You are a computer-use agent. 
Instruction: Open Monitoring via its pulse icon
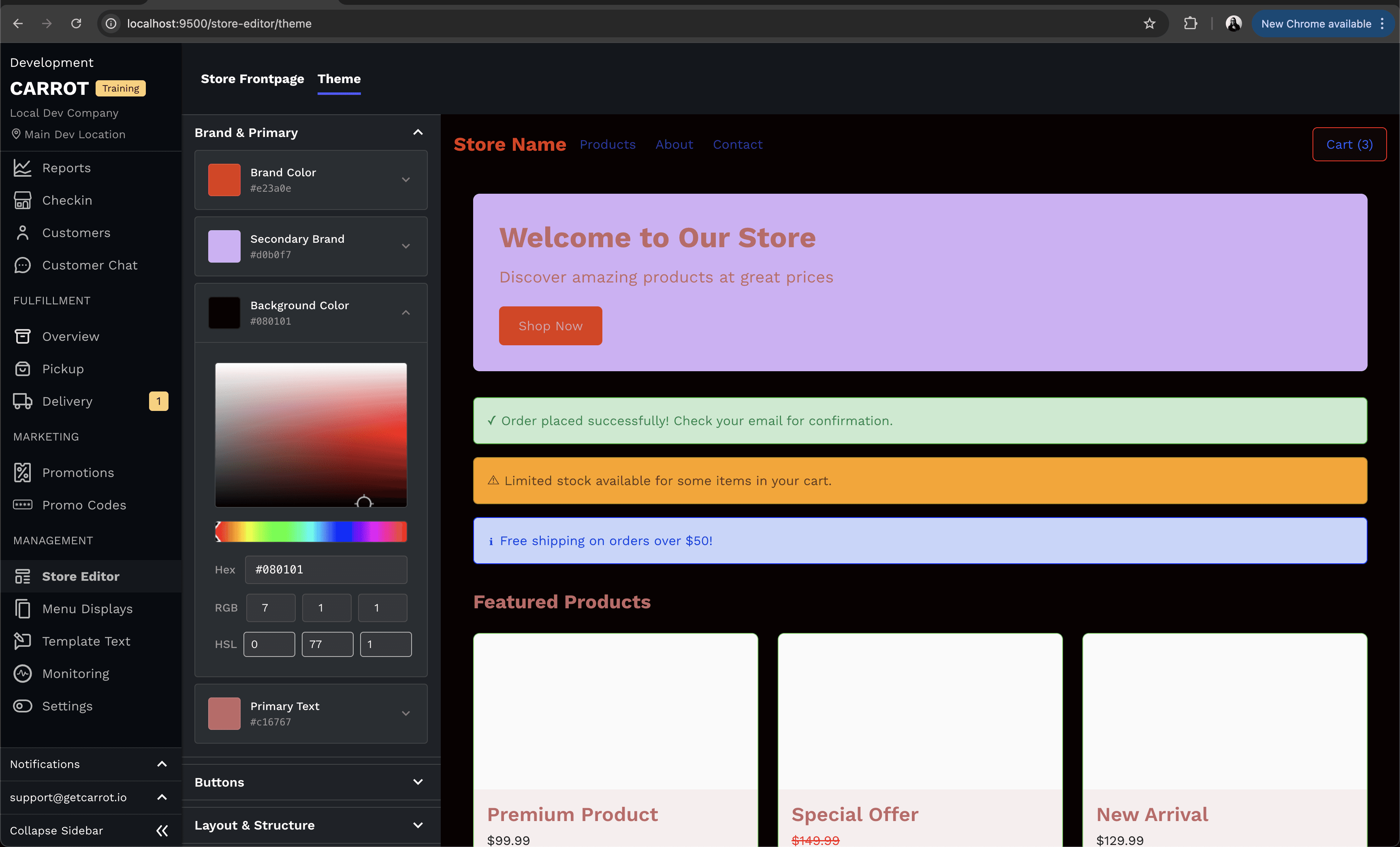click(x=22, y=674)
